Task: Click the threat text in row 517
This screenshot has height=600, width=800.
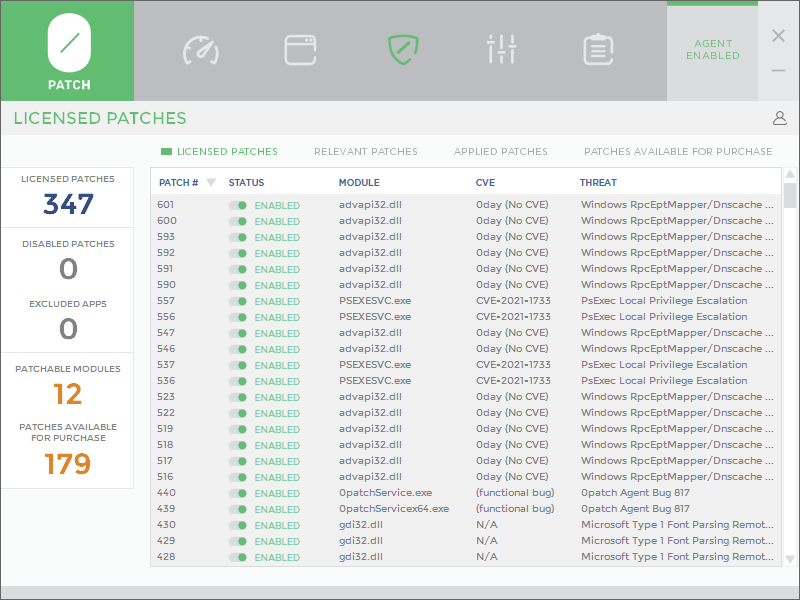Action: [677, 460]
